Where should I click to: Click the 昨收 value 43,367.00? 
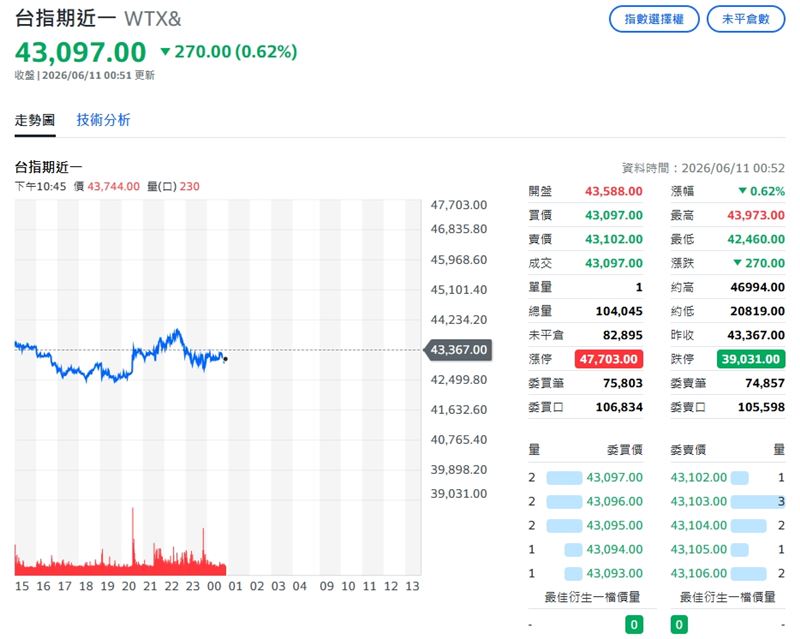click(756, 335)
